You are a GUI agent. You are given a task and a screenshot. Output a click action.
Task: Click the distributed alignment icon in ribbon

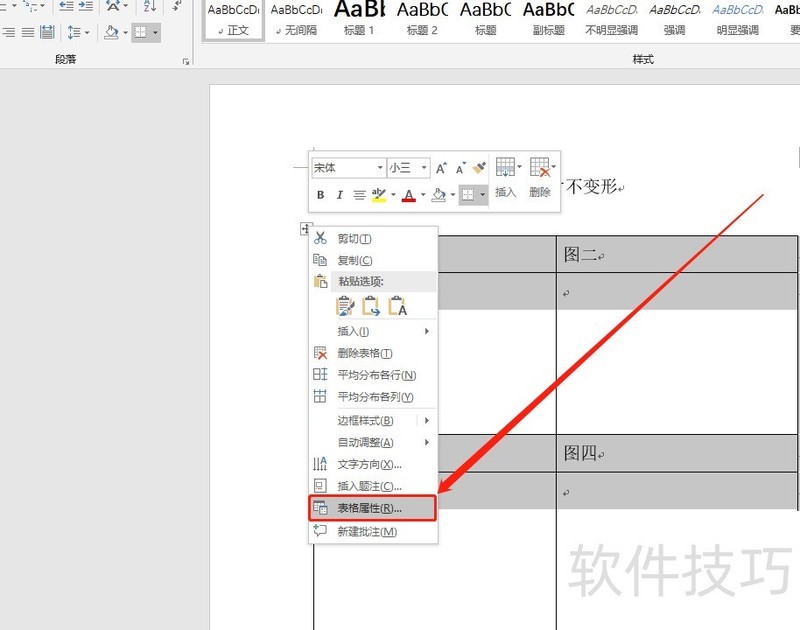point(47,33)
